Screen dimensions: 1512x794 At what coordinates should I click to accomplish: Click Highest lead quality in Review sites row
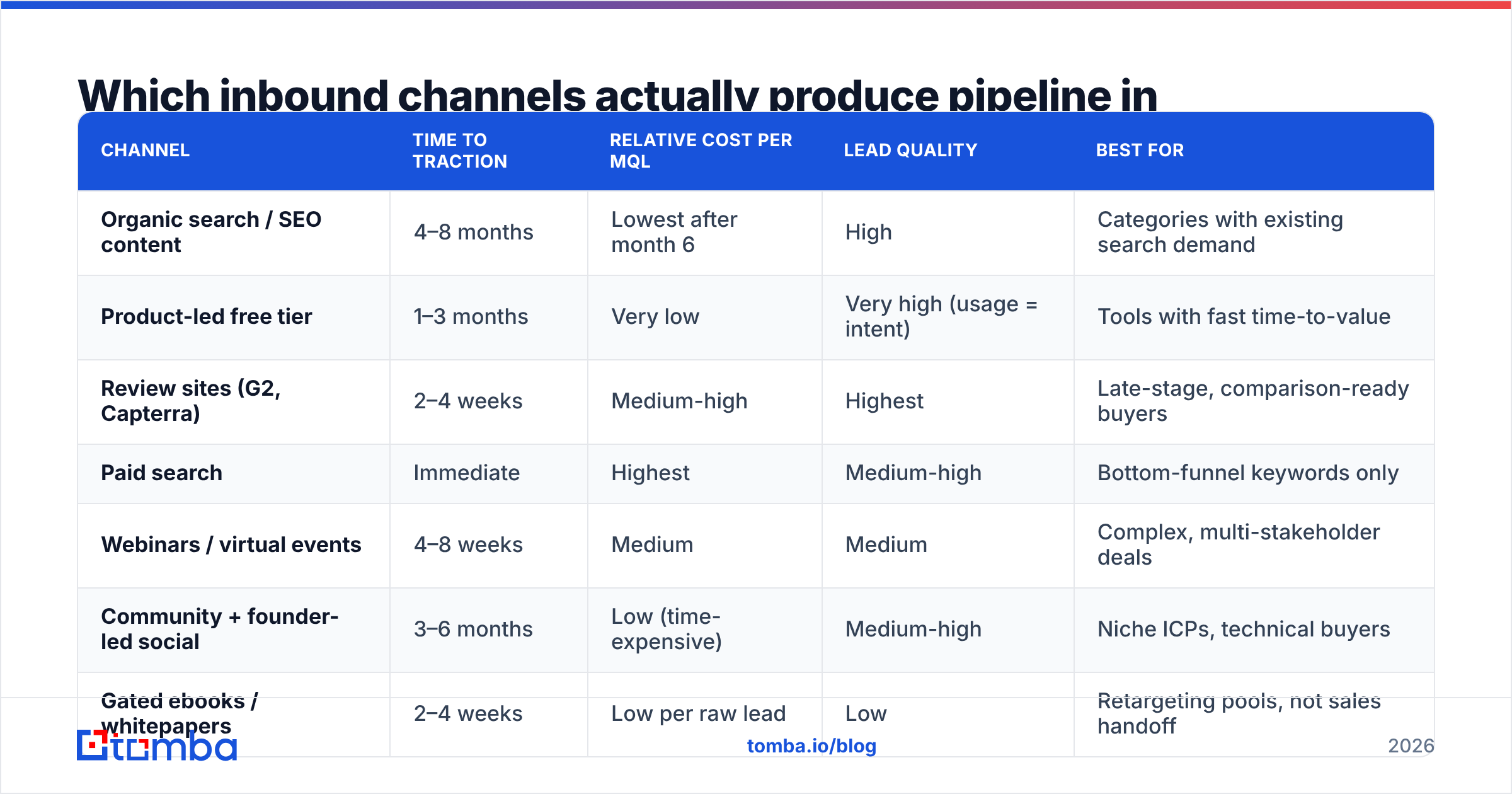(x=948, y=401)
